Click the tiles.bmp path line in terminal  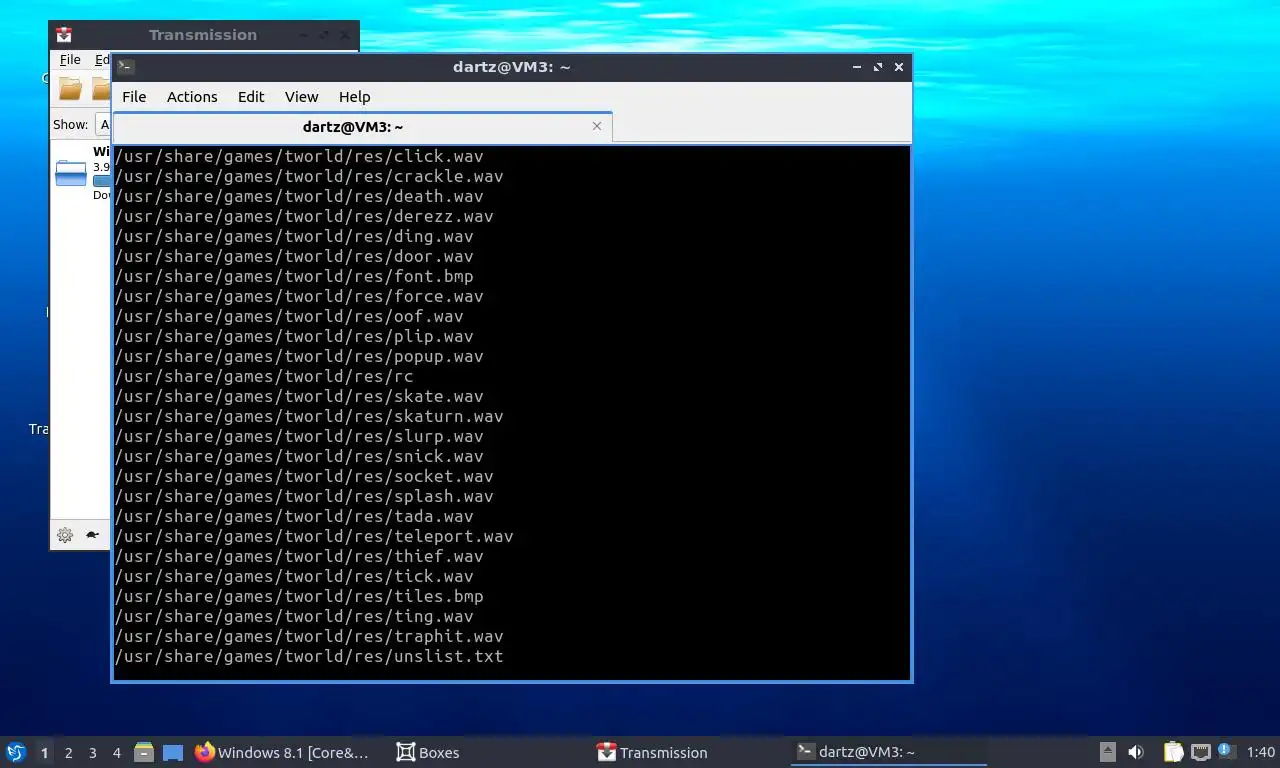[x=299, y=597]
